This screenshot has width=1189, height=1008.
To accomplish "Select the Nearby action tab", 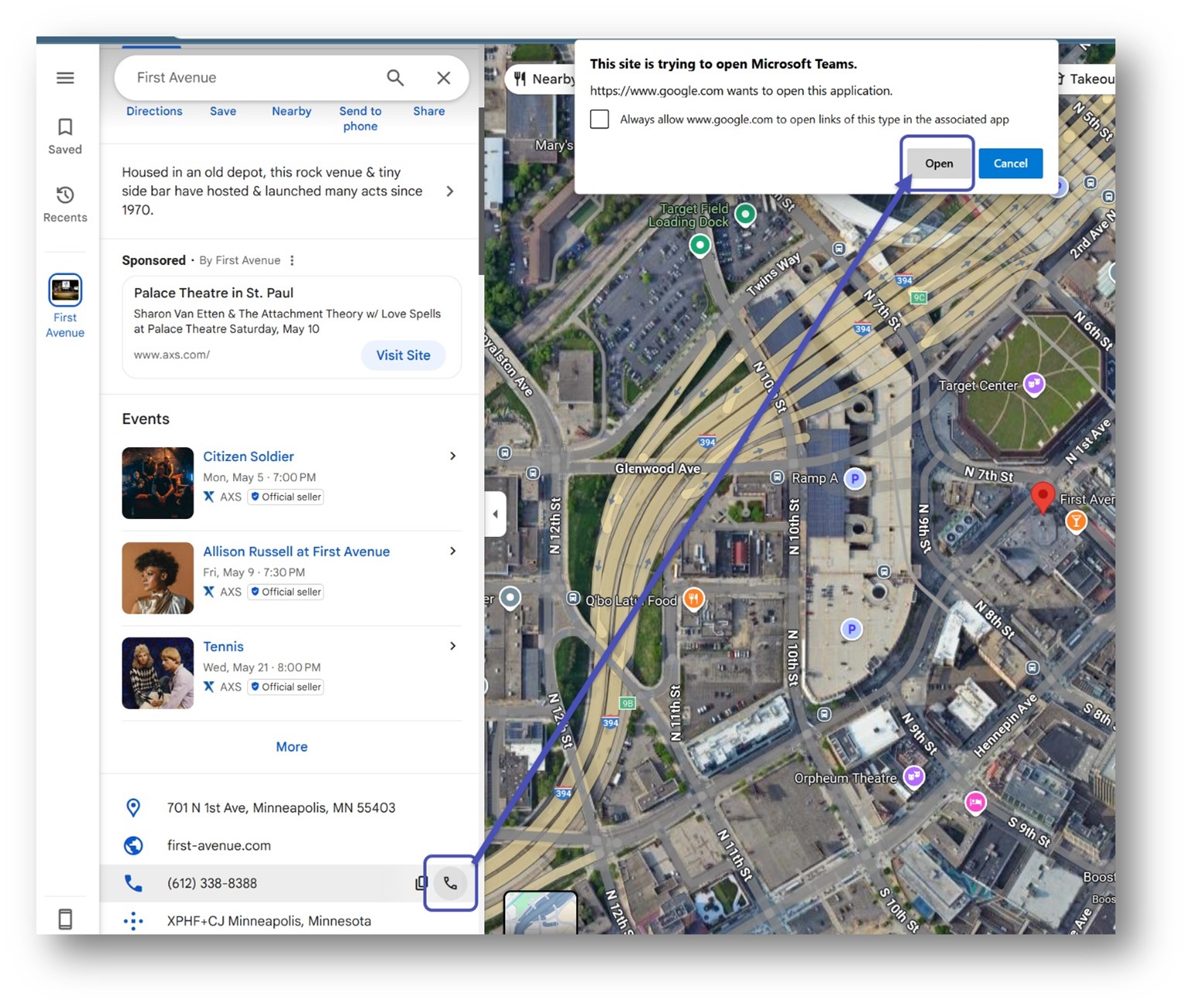I will click(291, 112).
